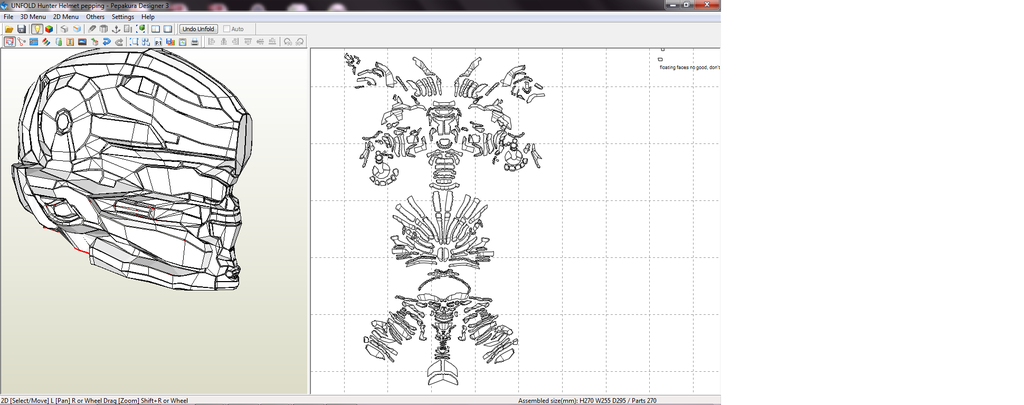Open the Settings menu

point(122,17)
